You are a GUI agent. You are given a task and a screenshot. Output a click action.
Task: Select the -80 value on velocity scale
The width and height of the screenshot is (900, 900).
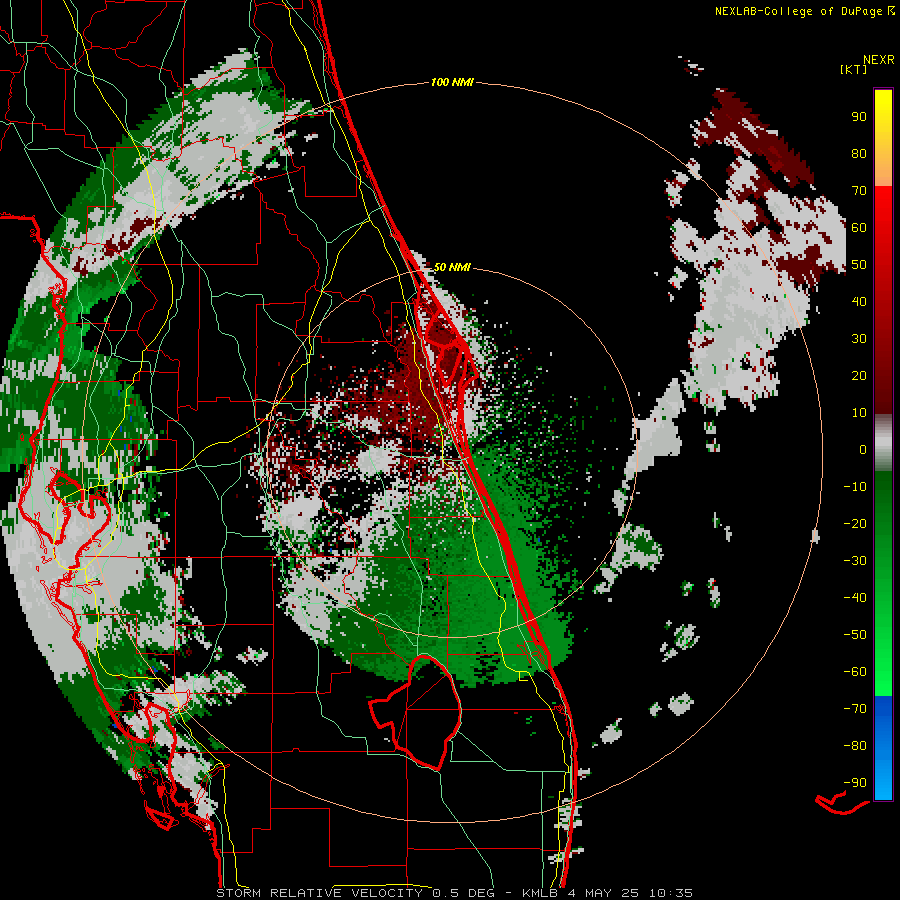[855, 746]
